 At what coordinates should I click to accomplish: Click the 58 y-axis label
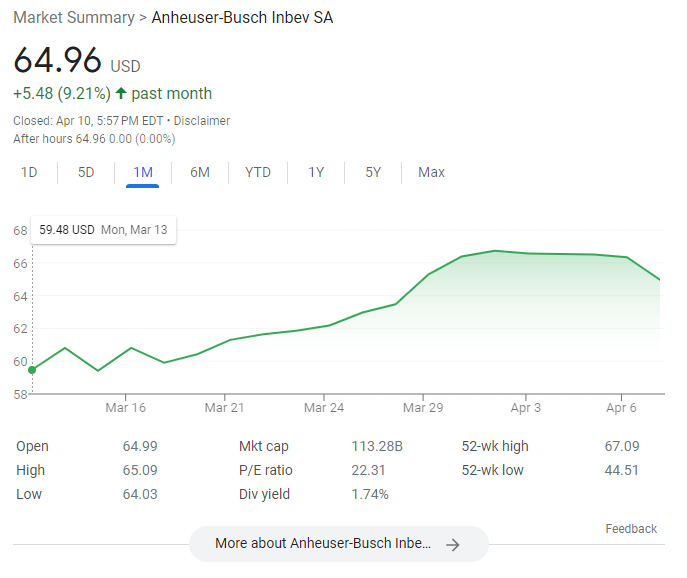pos(20,394)
